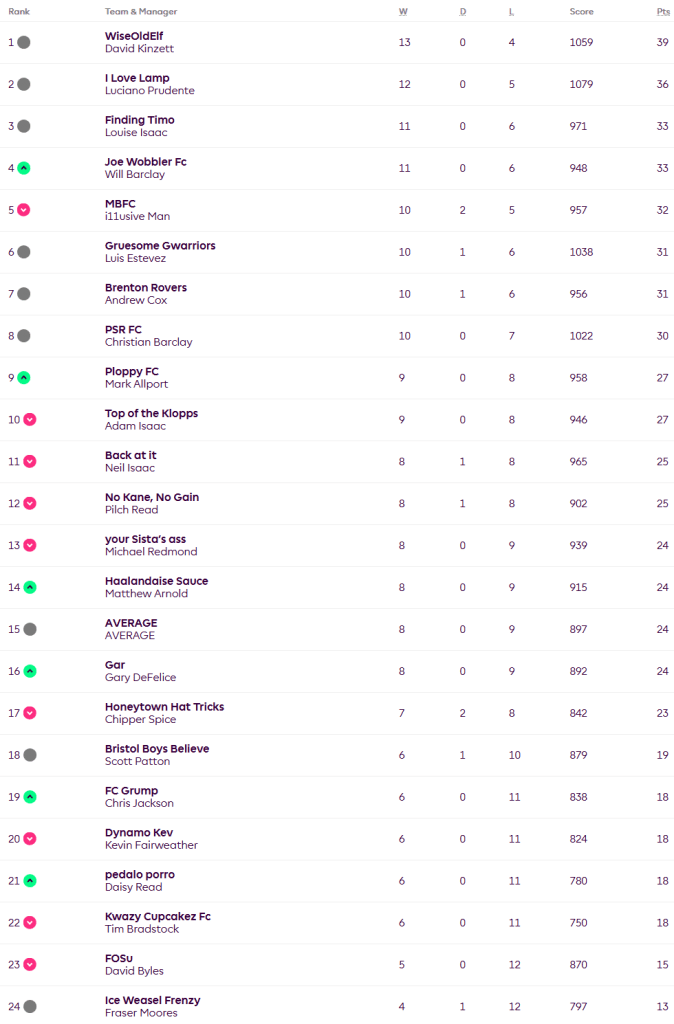Open the I Love Lamp team link

tap(137, 78)
